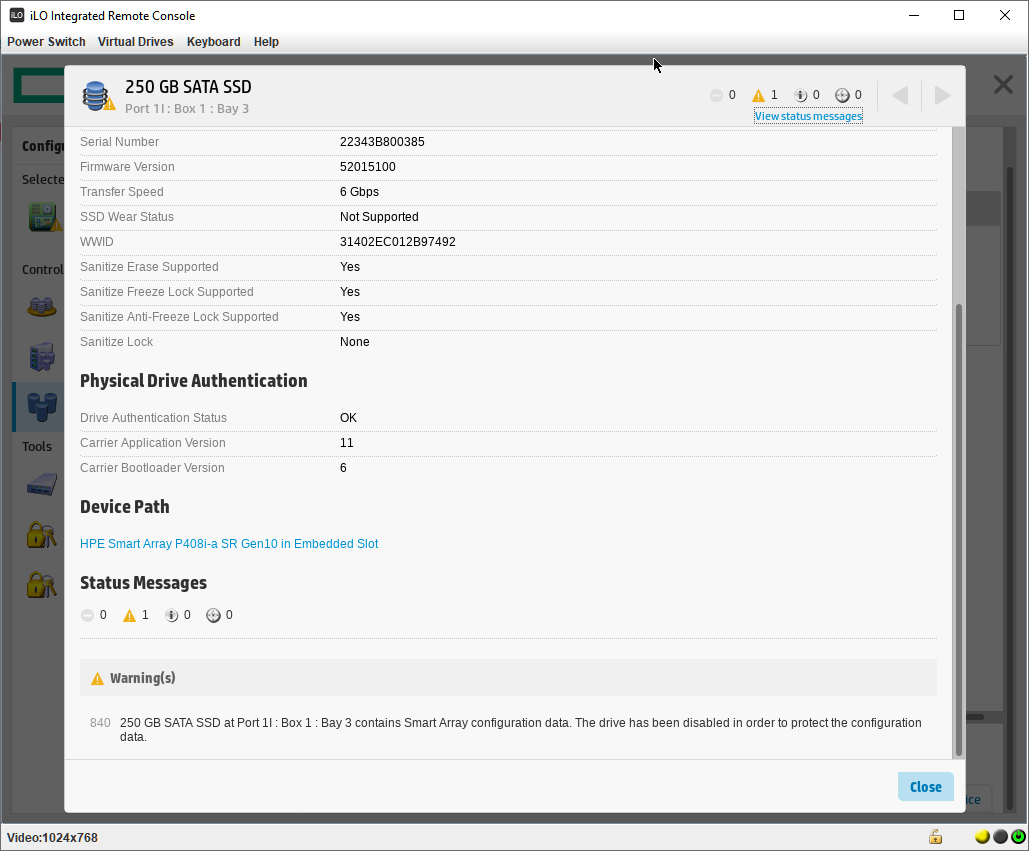The image size is (1029, 851).
Task: Click SSD Wear Status value Not Supported
Action: click(379, 217)
